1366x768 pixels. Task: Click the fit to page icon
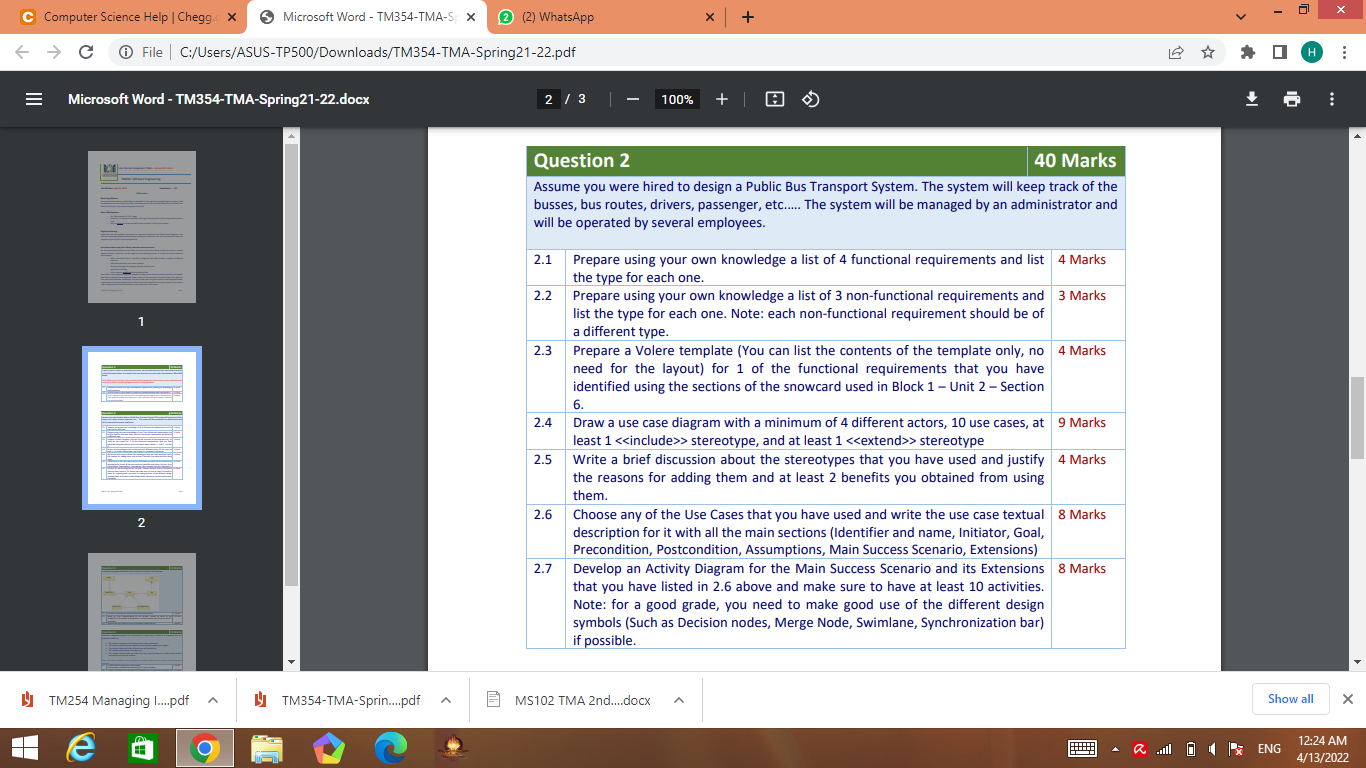[774, 99]
